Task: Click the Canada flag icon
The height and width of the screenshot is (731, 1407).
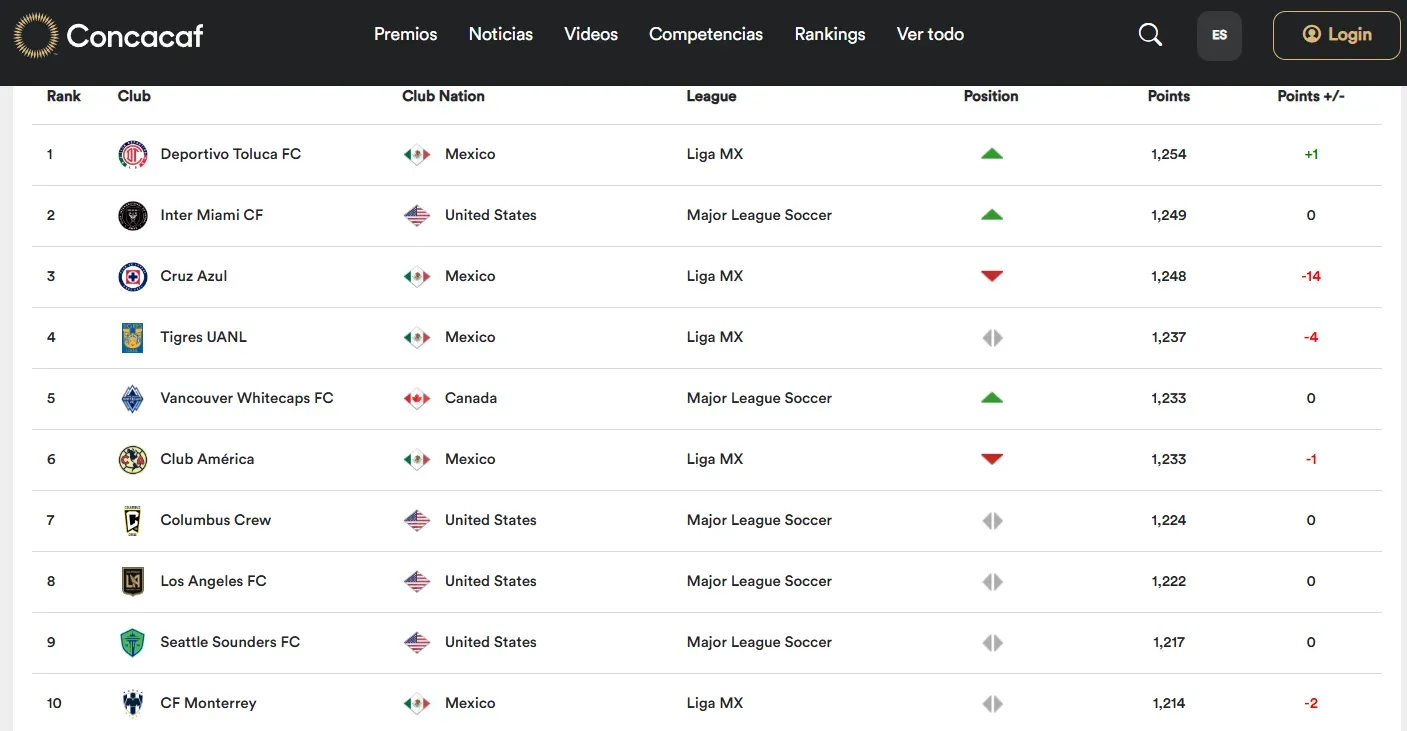Action: (x=417, y=399)
